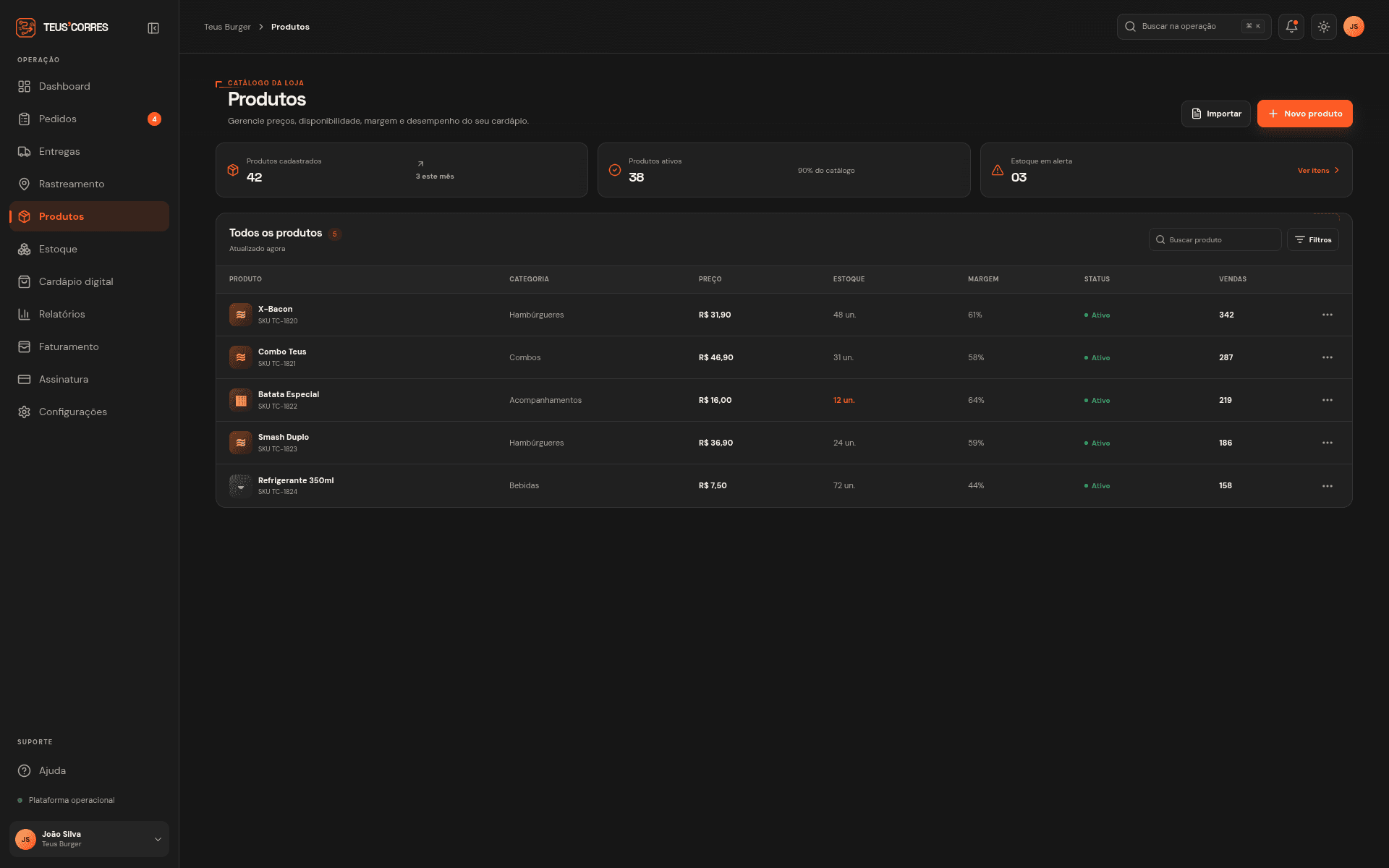Open Assinatura page

coord(89,379)
